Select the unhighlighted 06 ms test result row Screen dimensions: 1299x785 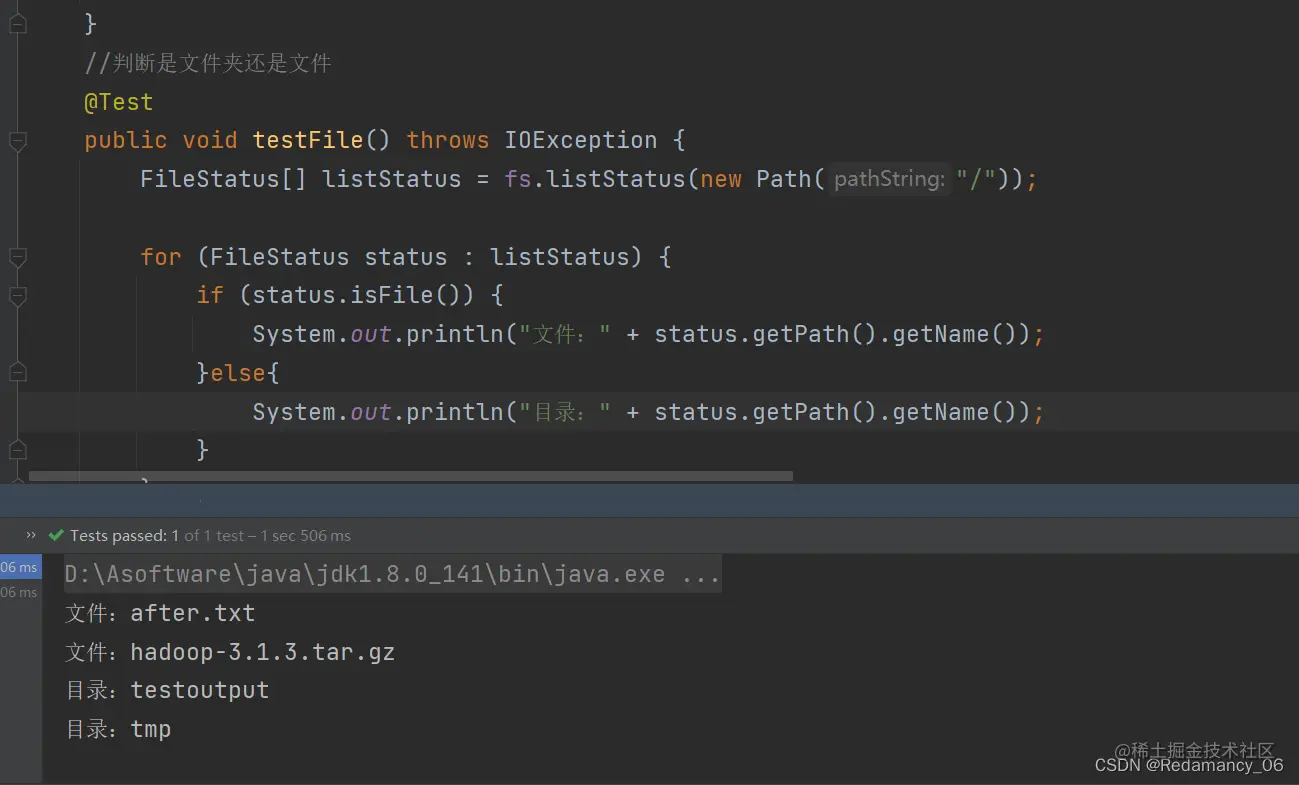[20, 592]
